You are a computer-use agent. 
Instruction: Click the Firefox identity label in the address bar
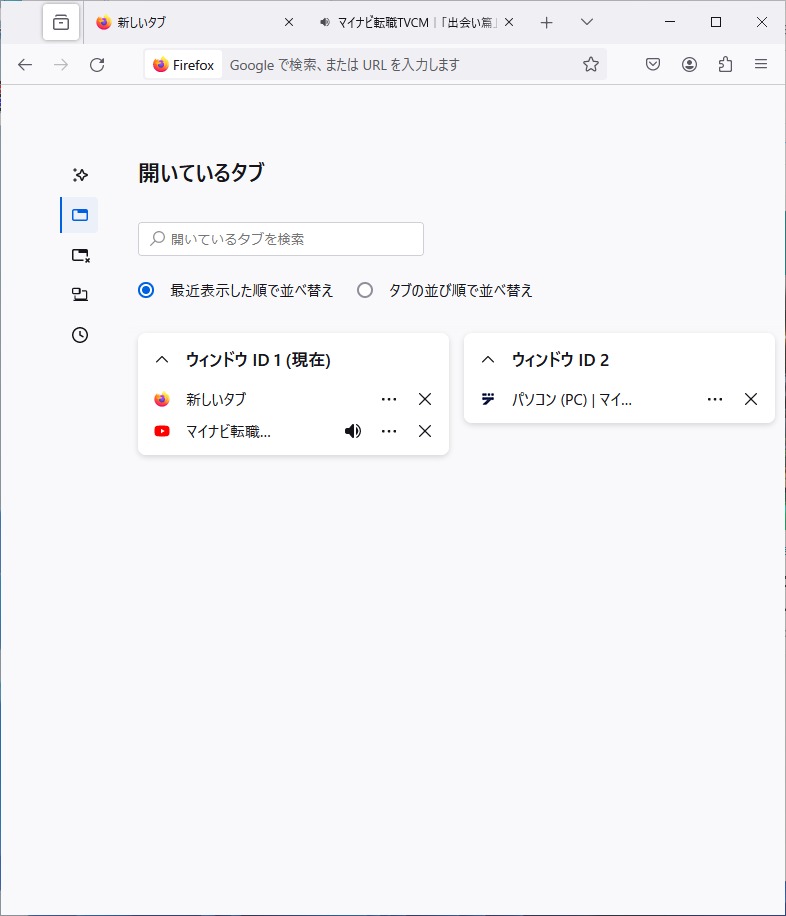(x=183, y=65)
